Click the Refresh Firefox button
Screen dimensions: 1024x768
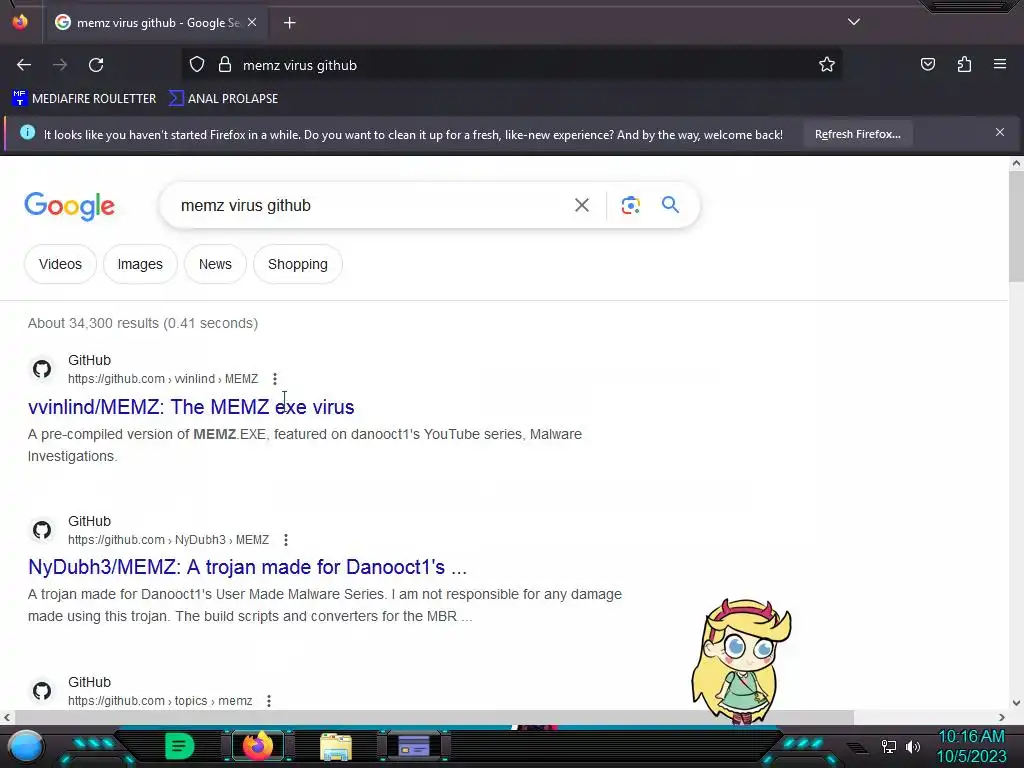857,134
